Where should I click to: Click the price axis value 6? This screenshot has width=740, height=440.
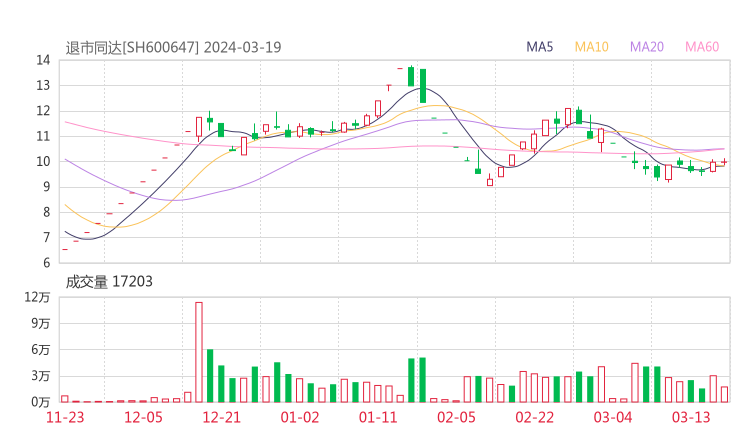coord(46,263)
